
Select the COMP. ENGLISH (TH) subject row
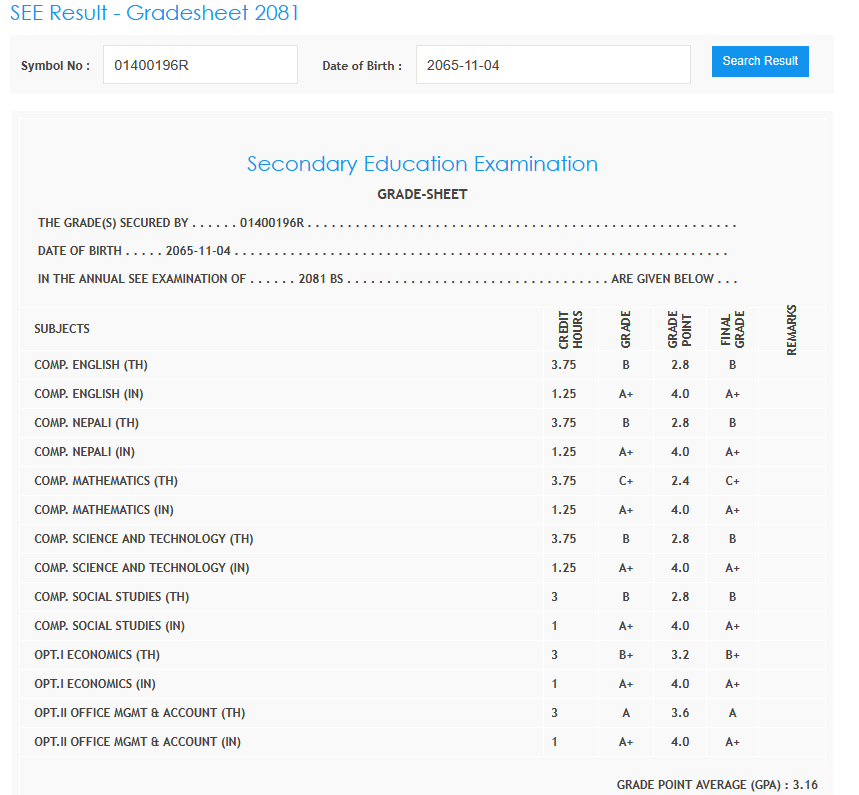click(x=91, y=365)
